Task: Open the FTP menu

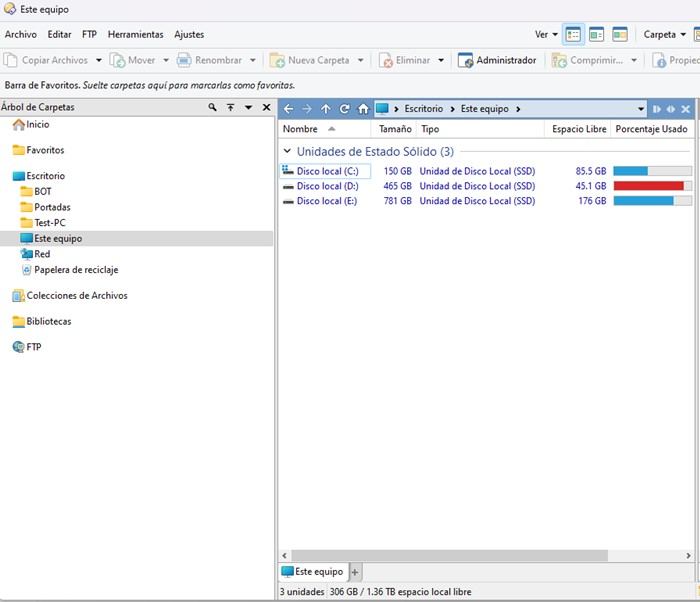Action: pos(89,34)
